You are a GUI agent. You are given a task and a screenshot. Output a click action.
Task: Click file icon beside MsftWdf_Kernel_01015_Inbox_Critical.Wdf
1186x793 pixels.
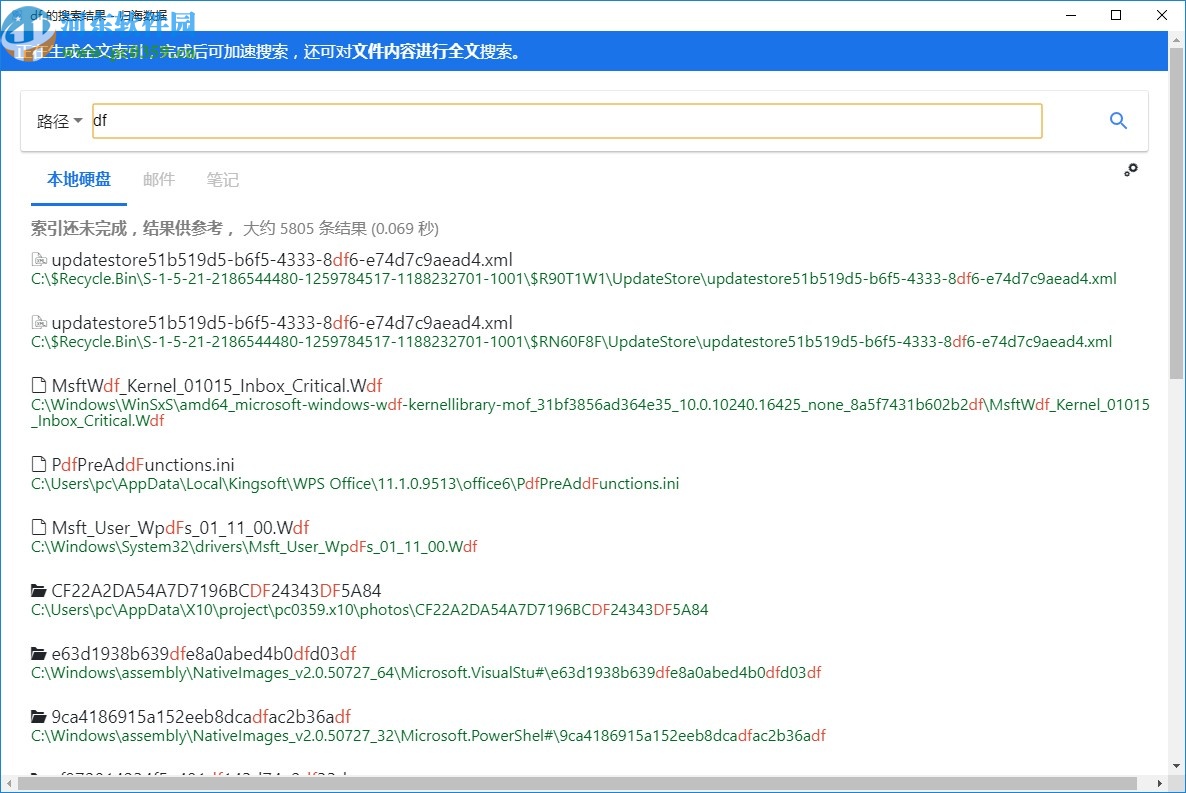click(x=39, y=385)
